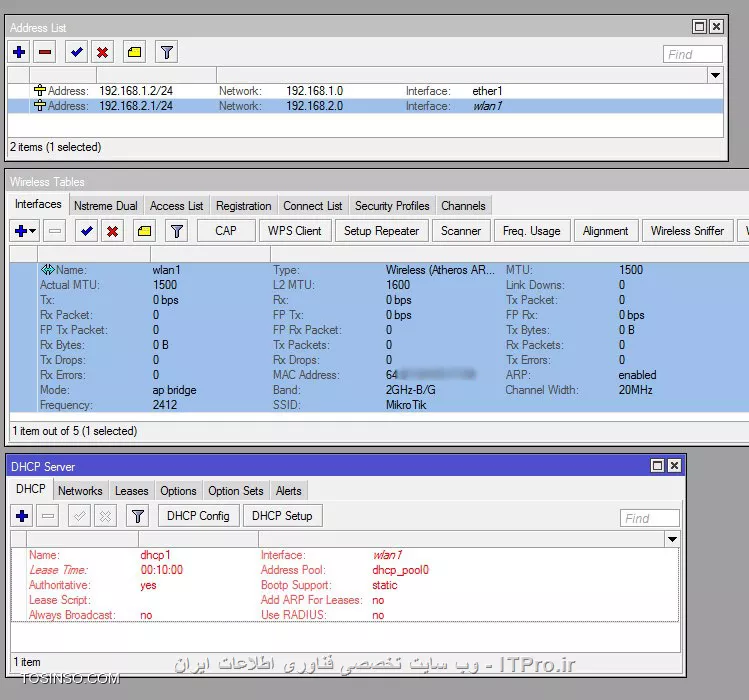Add comment with yellow note in Address List

tap(134, 52)
